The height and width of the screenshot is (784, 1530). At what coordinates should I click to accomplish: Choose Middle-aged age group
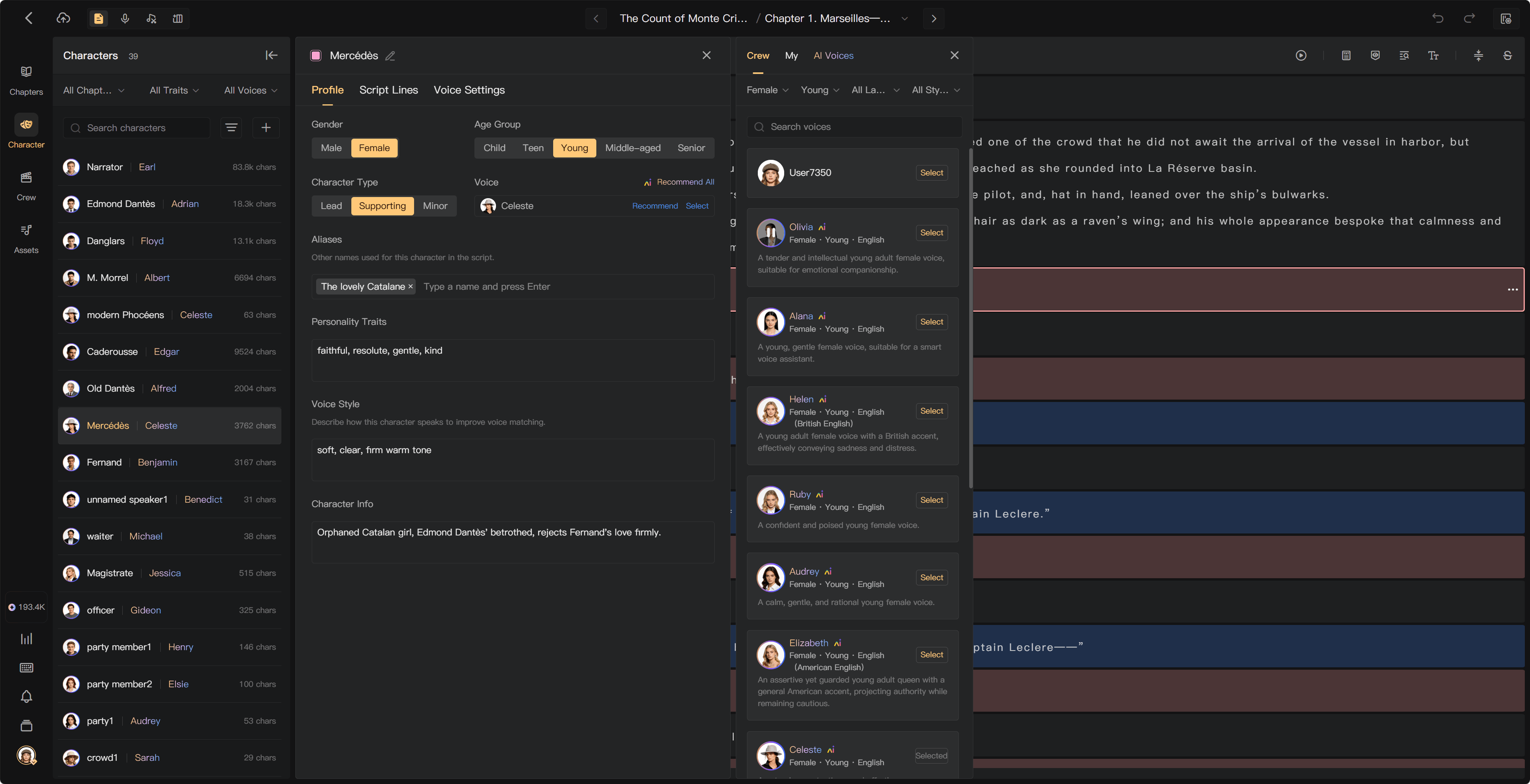pyautogui.click(x=633, y=148)
